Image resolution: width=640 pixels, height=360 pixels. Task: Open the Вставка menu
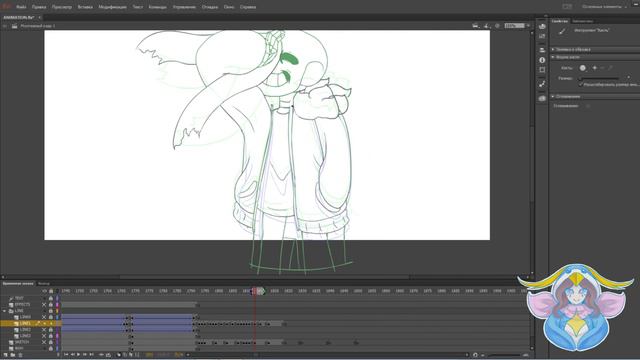85,7
